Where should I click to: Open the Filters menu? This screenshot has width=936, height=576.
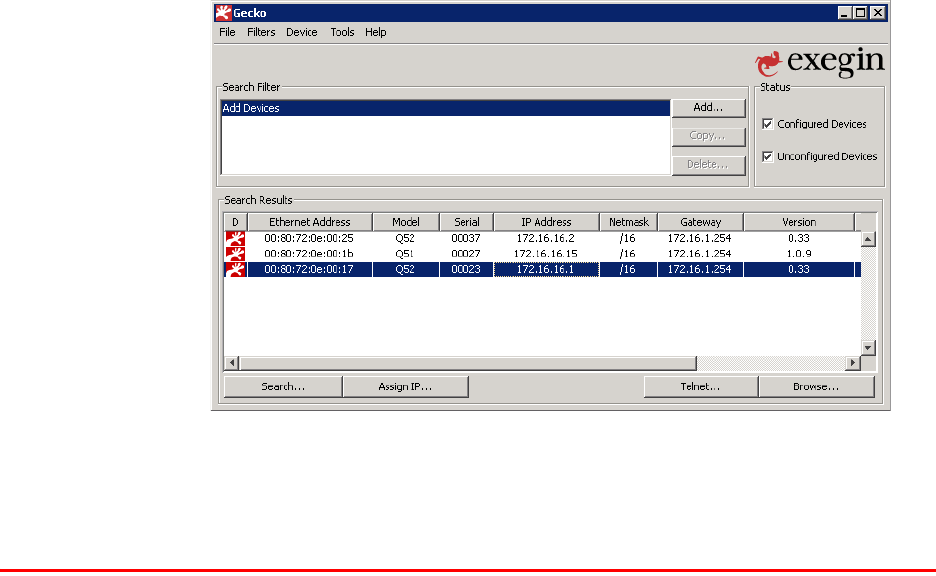tap(261, 32)
